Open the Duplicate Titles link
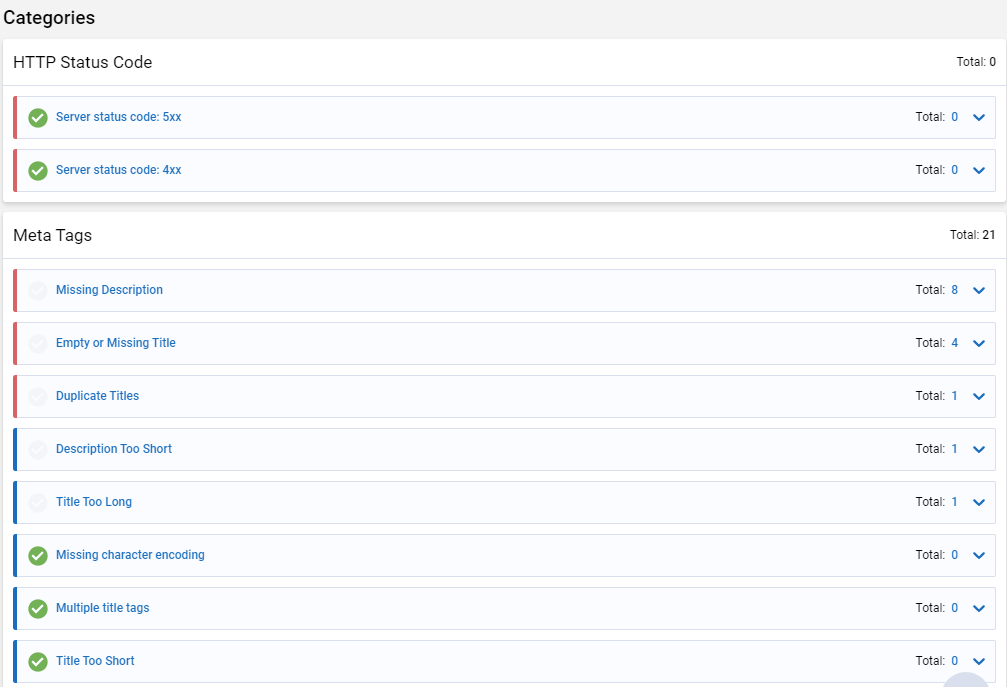The width and height of the screenshot is (1007, 687). point(98,396)
